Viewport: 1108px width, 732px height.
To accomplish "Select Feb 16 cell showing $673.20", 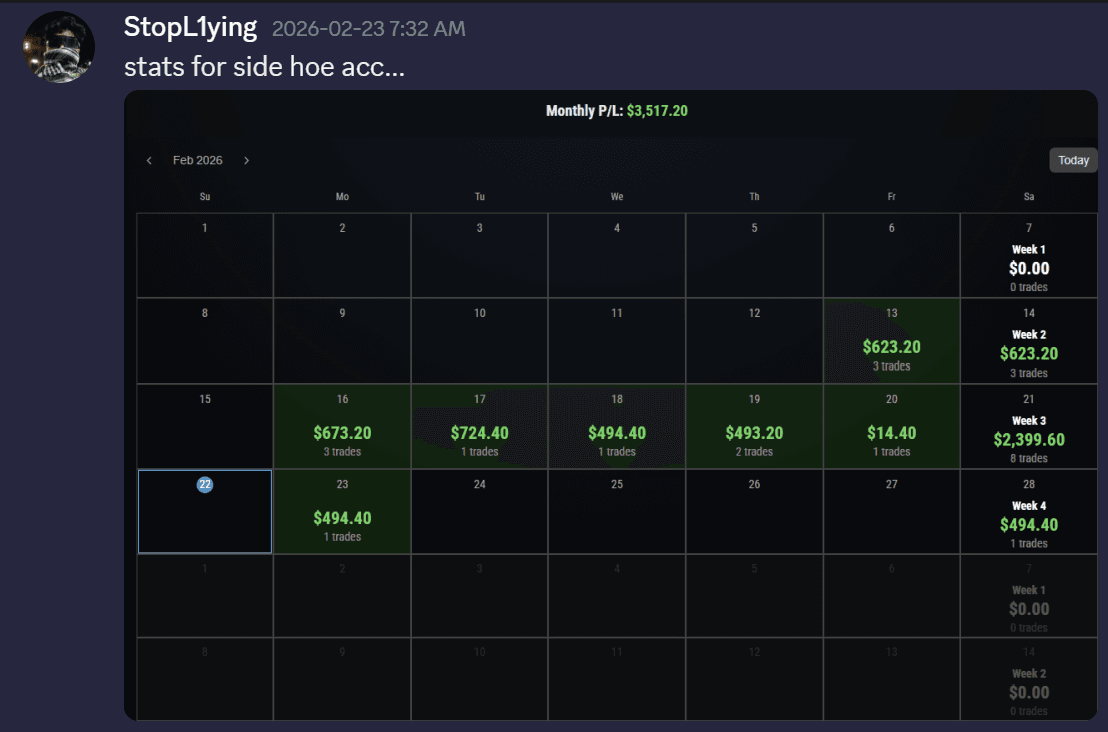I will pyautogui.click(x=342, y=427).
